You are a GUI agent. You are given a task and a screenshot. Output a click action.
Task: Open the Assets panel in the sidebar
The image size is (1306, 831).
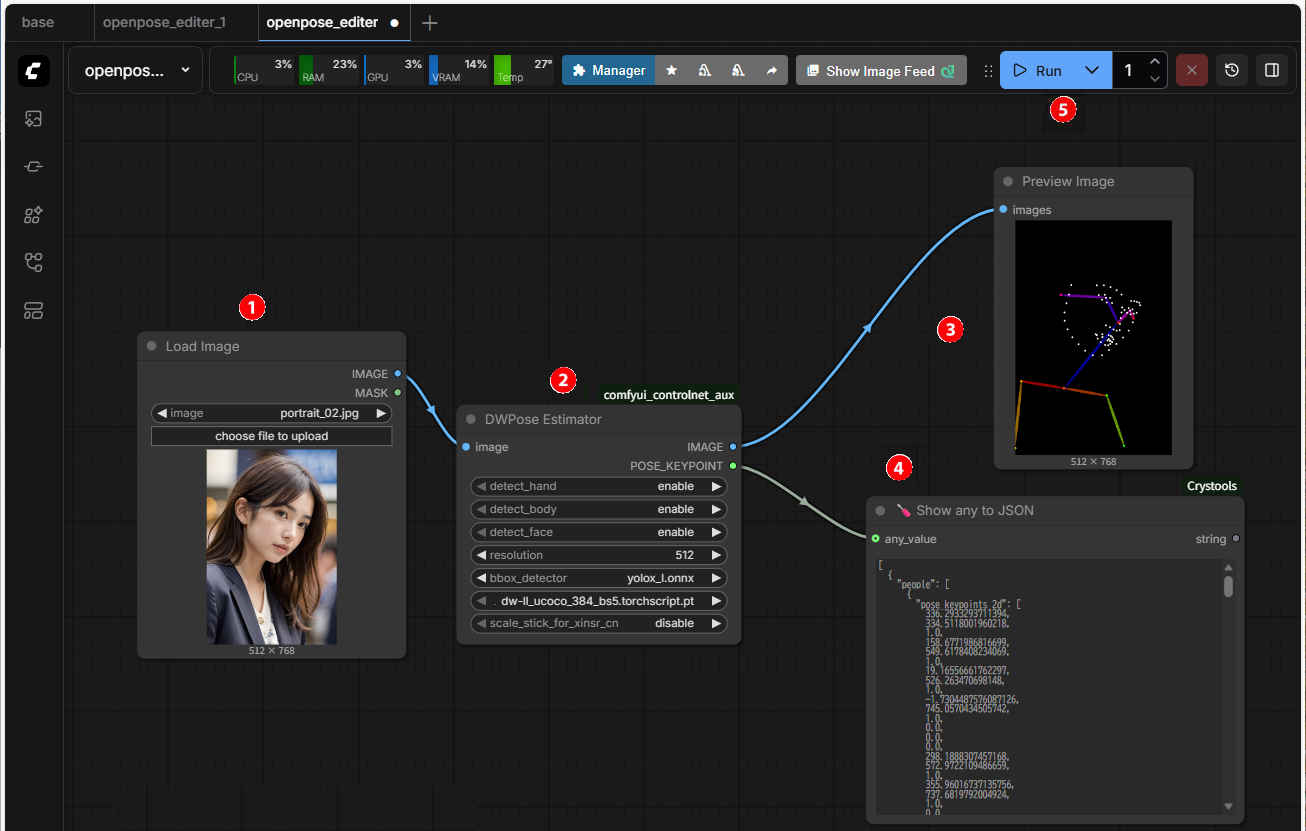tap(33, 119)
